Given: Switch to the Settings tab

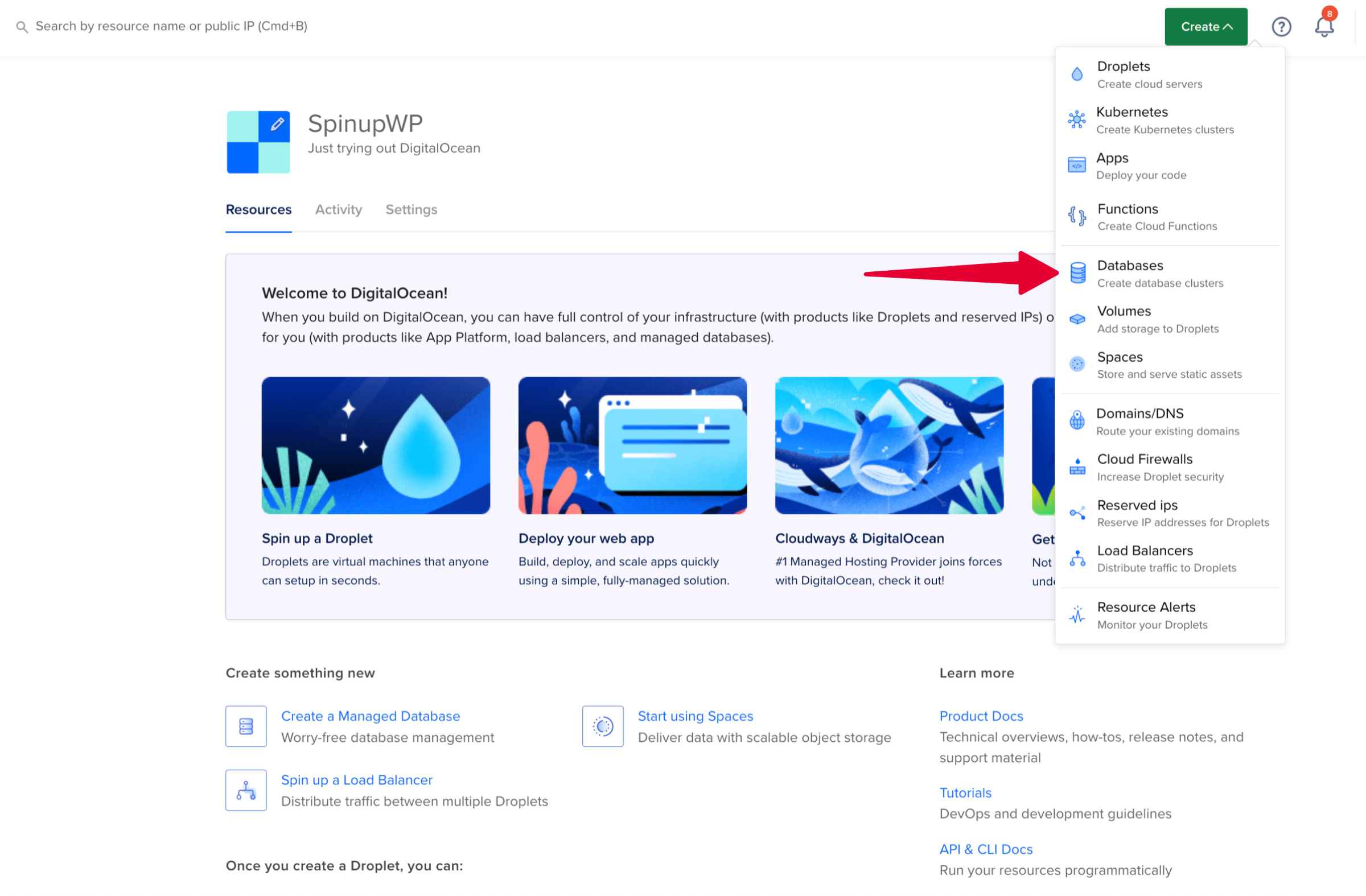Looking at the screenshot, I should tap(411, 209).
